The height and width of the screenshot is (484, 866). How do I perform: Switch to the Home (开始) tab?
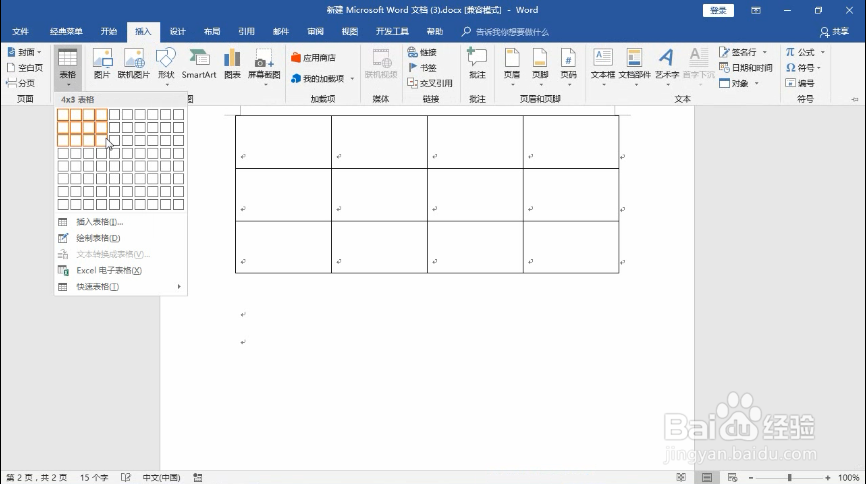coord(109,31)
